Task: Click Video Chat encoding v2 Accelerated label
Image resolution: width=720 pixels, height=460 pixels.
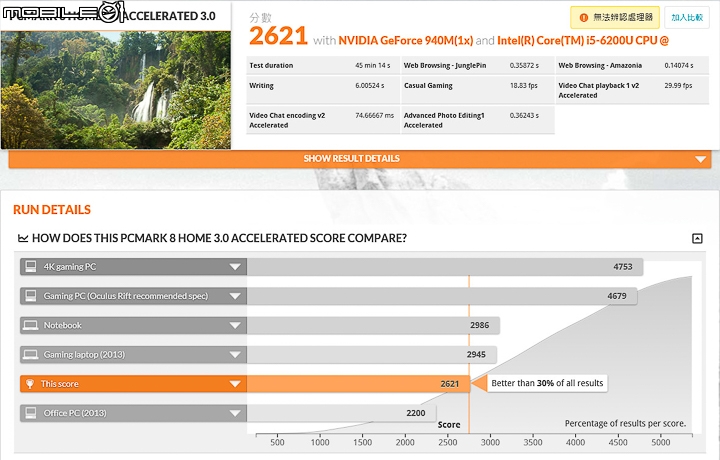Action: tap(287, 120)
